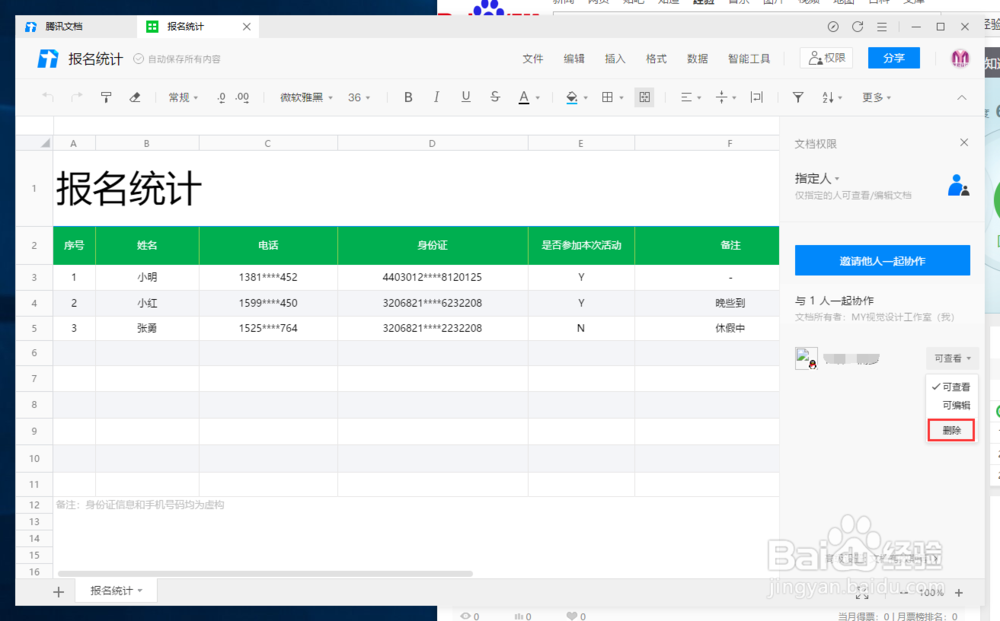The height and width of the screenshot is (621, 1000).
Task: Zoom in with plus icon at bottom
Action: click(959, 593)
